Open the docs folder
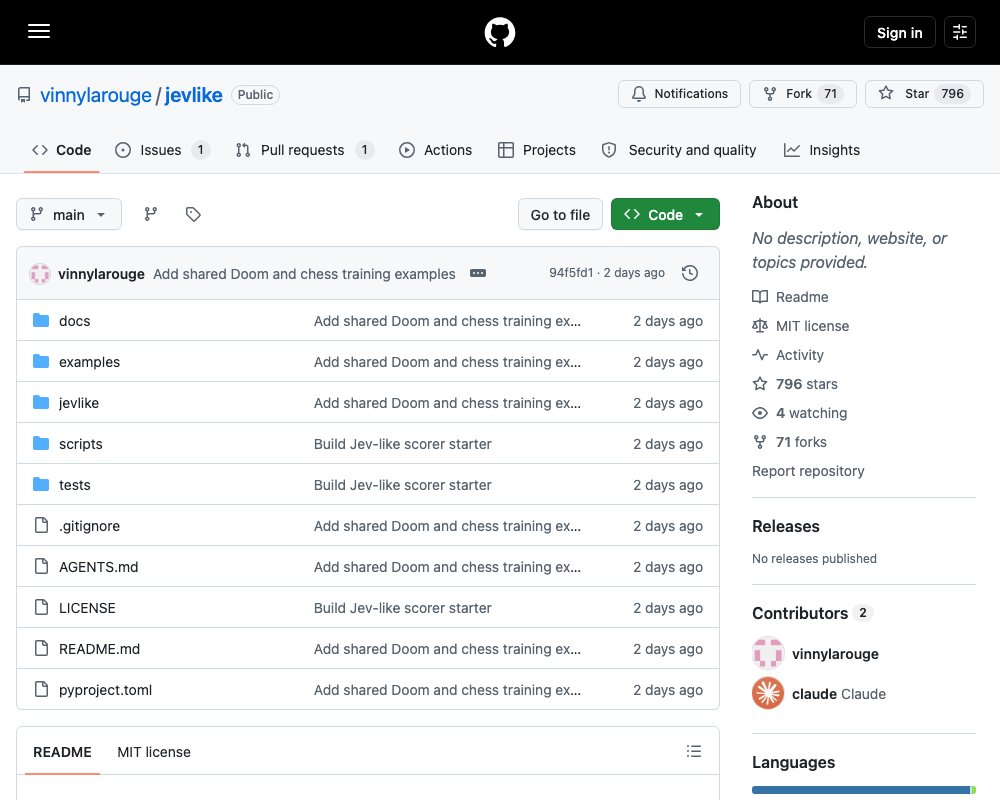Viewport: 1000px width, 800px height. (75, 321)
